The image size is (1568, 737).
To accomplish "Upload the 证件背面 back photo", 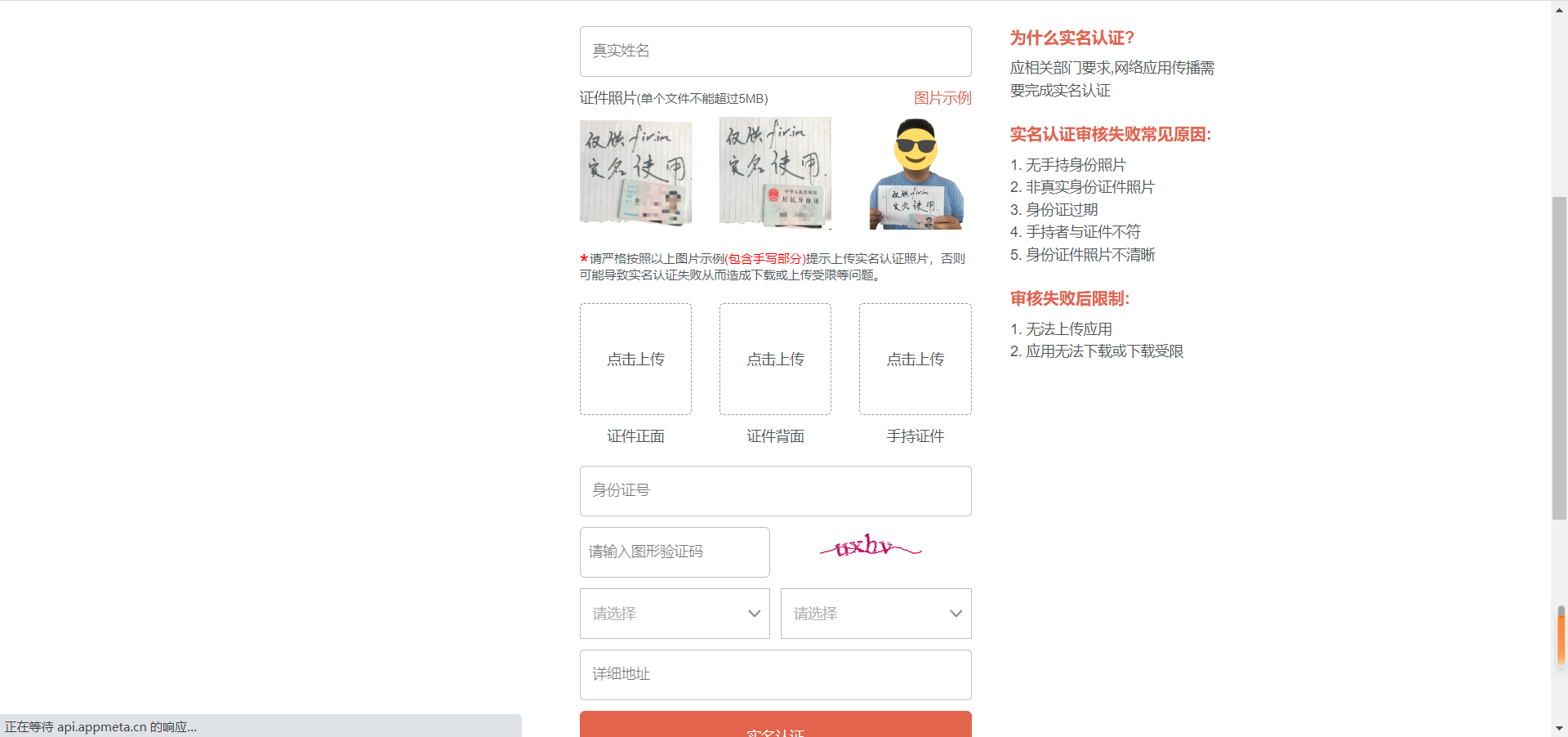I will (x=775, y=360).
